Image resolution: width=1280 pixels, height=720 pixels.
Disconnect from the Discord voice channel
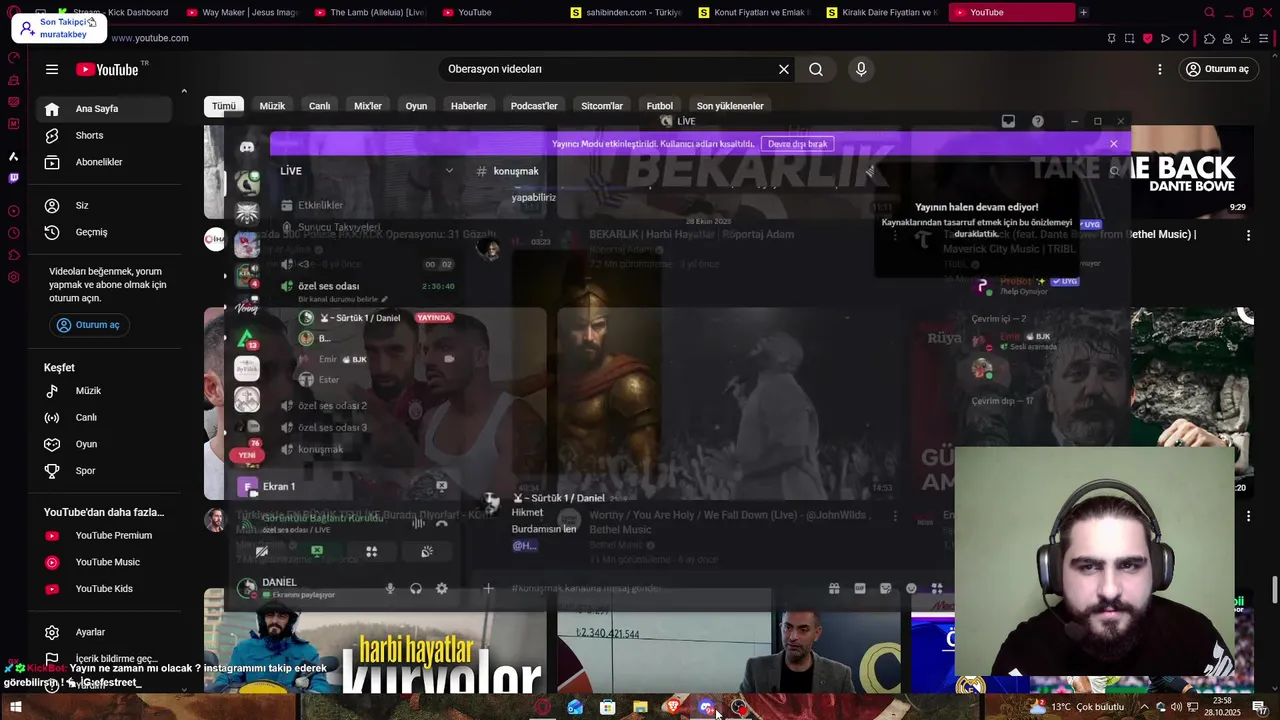(x=442, y=521)
